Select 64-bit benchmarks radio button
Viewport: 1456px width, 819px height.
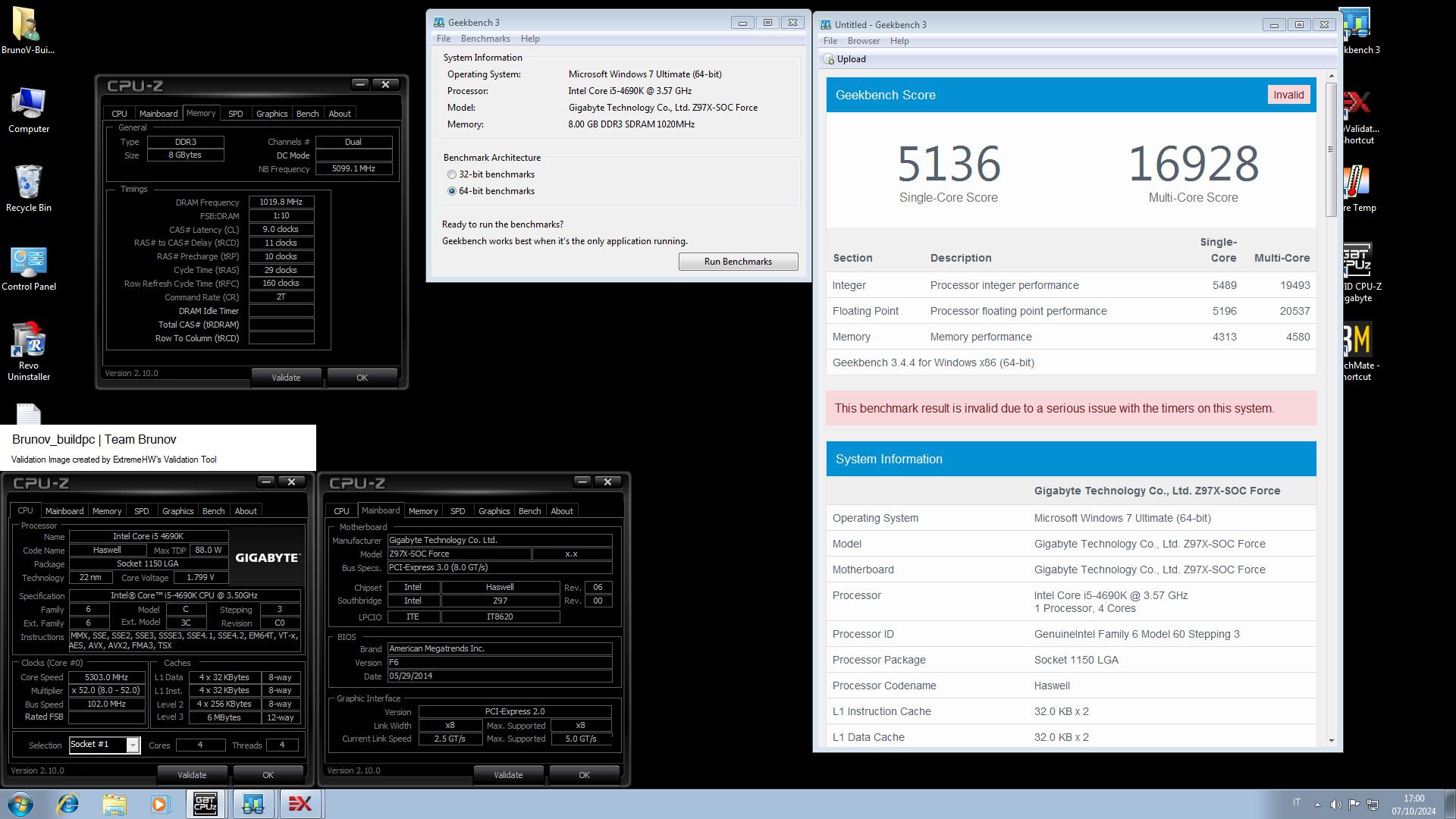pyautogui.click(x=452, y=191)
